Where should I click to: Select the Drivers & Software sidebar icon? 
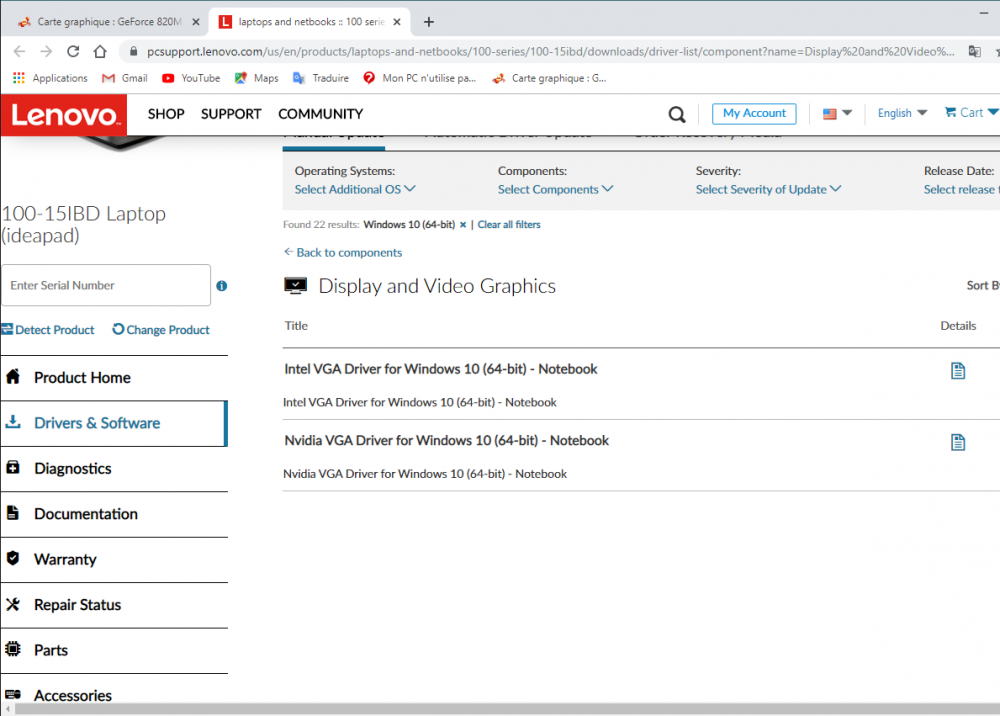tap(14, 423)
